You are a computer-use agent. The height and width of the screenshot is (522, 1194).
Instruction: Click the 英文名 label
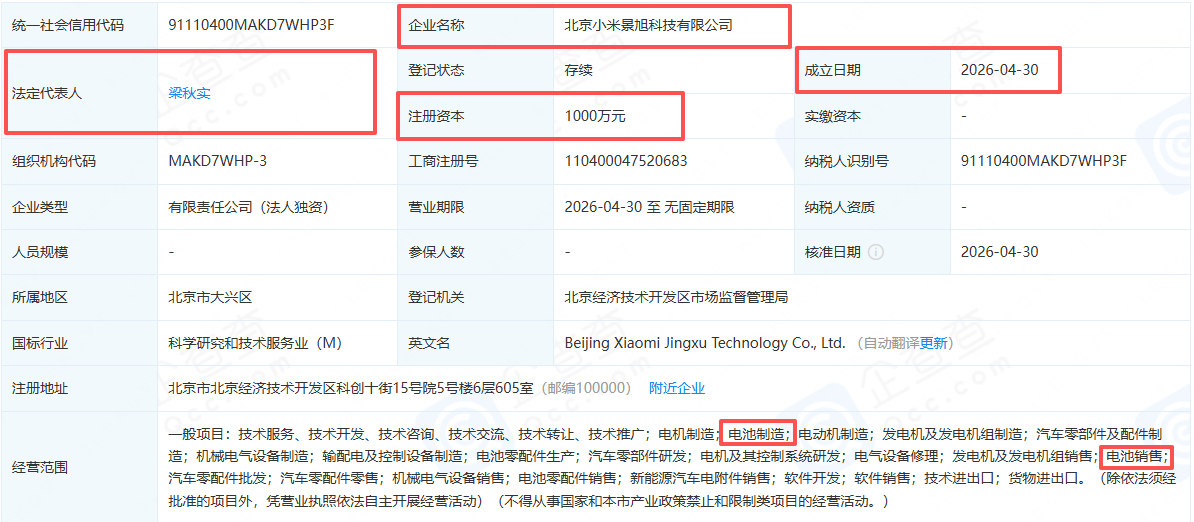[x=429, y=343]
